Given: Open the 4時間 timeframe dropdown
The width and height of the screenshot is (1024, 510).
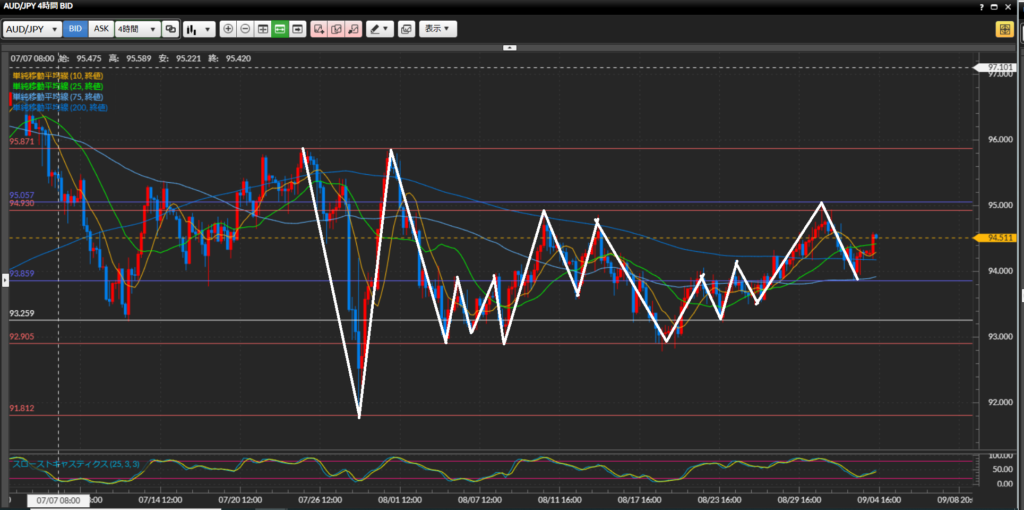Looking at the screenshot, I should click(x=136, y=29).
